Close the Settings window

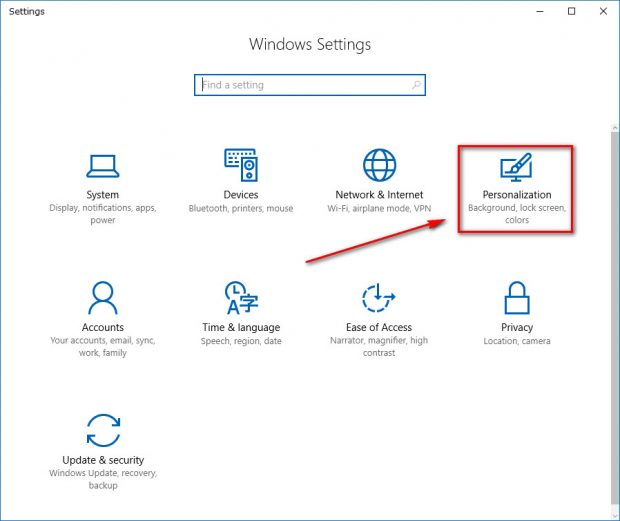click(x=603, y=11)
